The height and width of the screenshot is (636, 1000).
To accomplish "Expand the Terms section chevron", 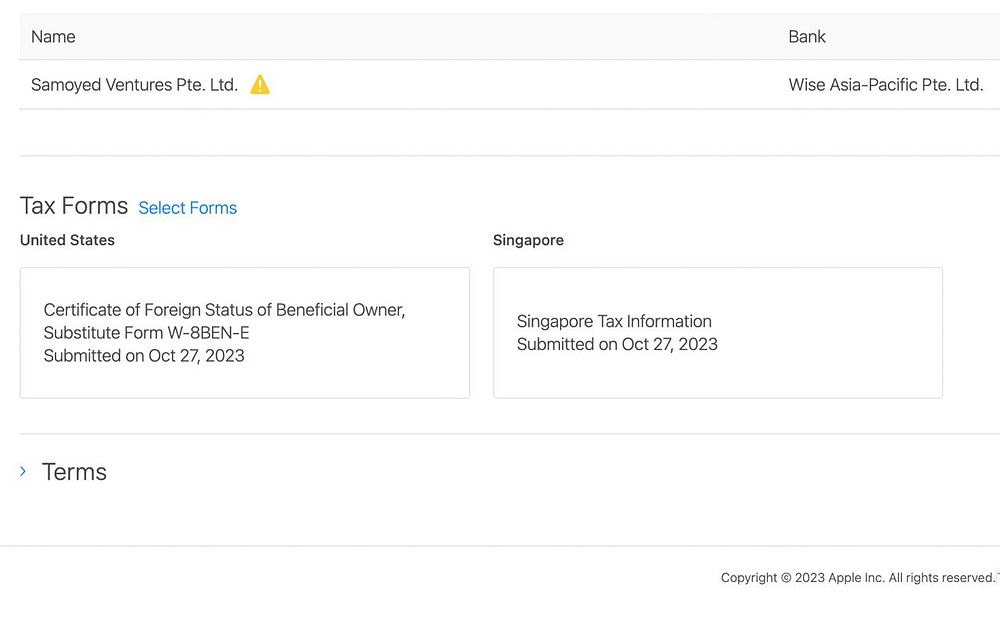I will tap(23, 471).
